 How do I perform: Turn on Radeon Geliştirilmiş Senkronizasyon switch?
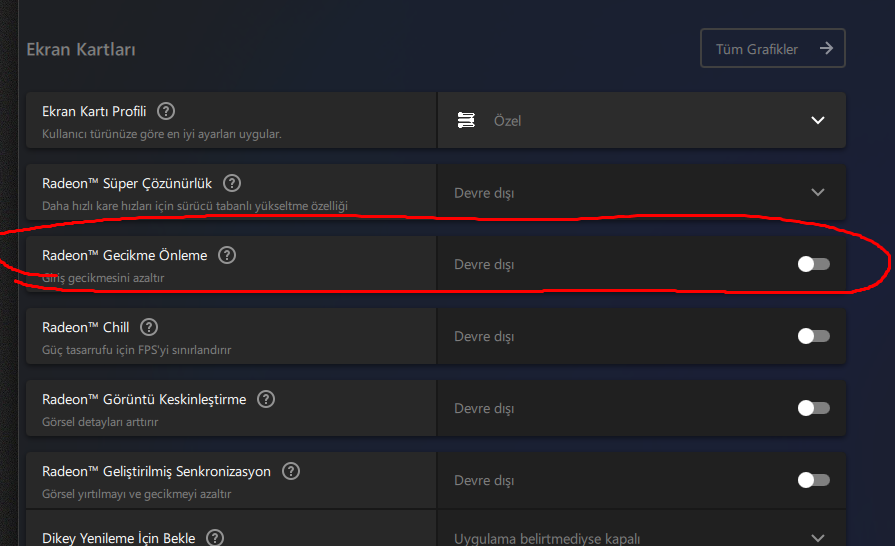click(813, 479)
